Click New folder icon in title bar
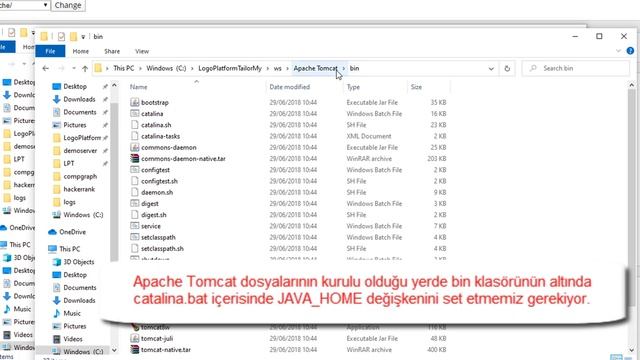This screenshot has height=360, width=640. (x=73, y=37)
